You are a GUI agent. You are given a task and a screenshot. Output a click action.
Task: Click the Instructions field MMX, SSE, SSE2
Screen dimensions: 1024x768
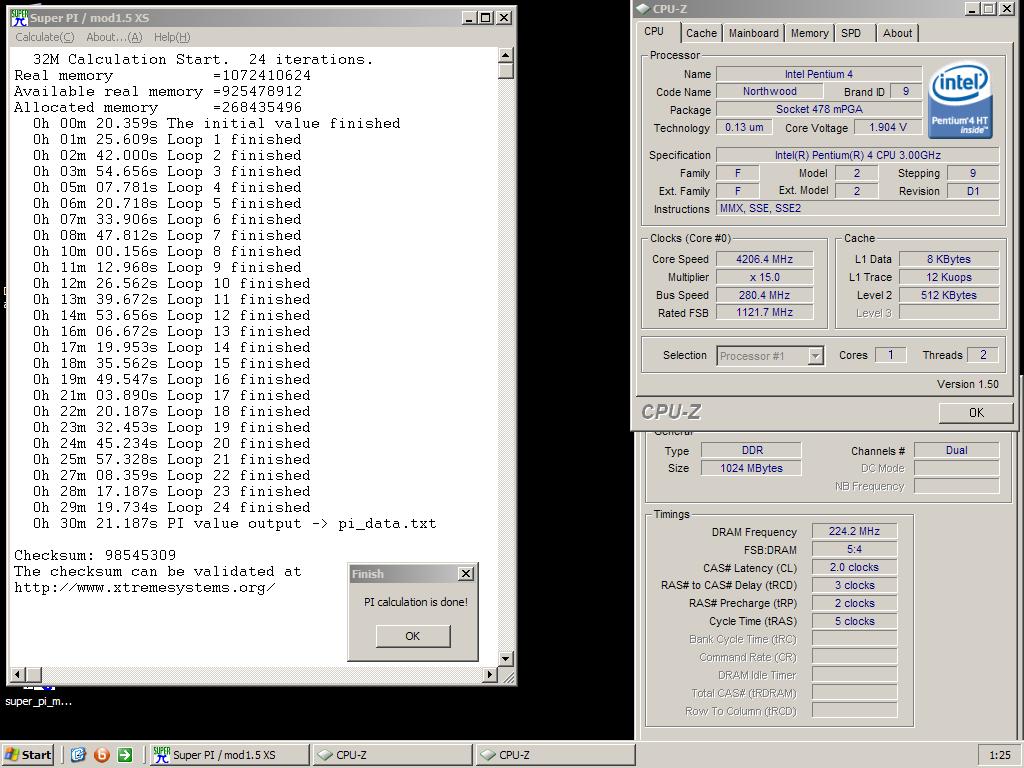(x=857, y=208)
